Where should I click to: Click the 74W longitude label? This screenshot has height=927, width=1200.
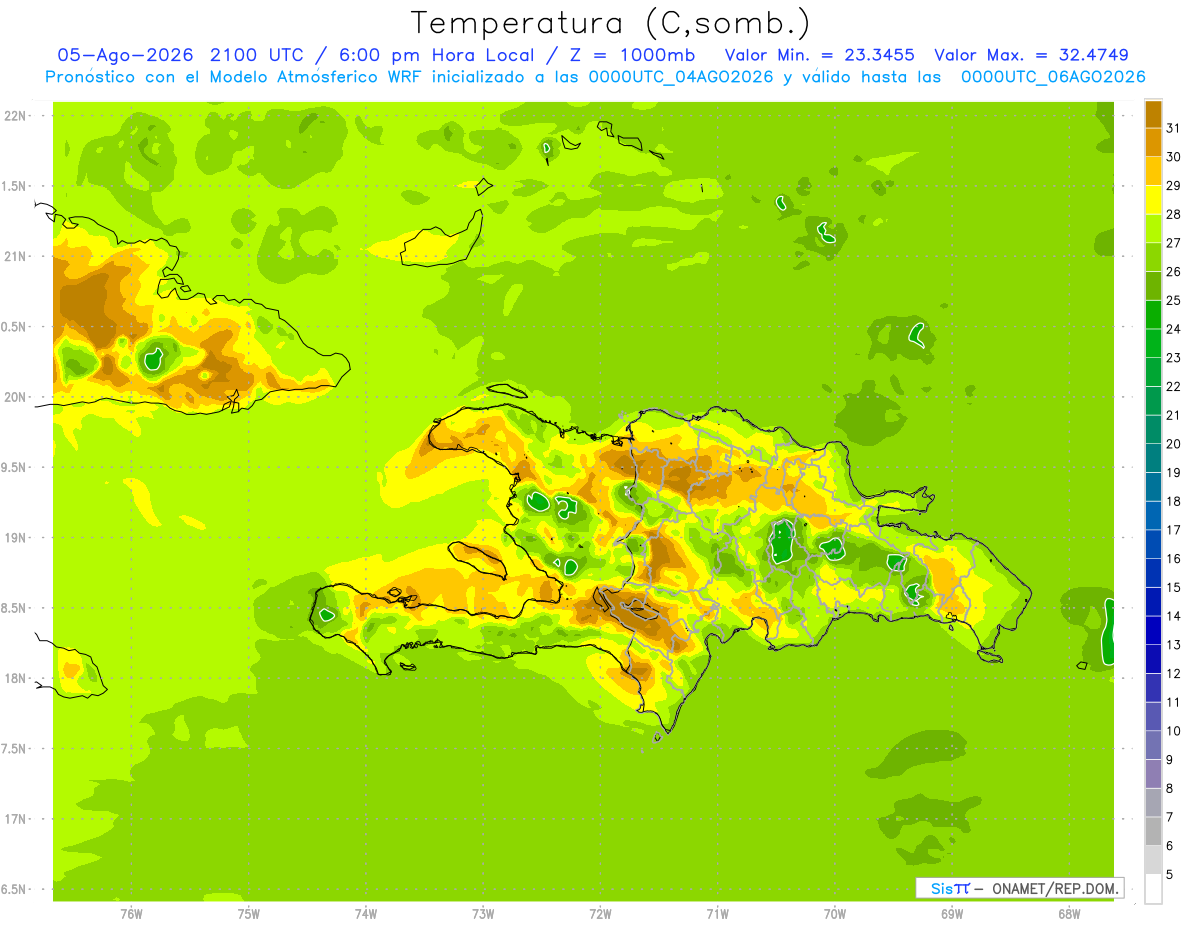click(x=365, y=914)
